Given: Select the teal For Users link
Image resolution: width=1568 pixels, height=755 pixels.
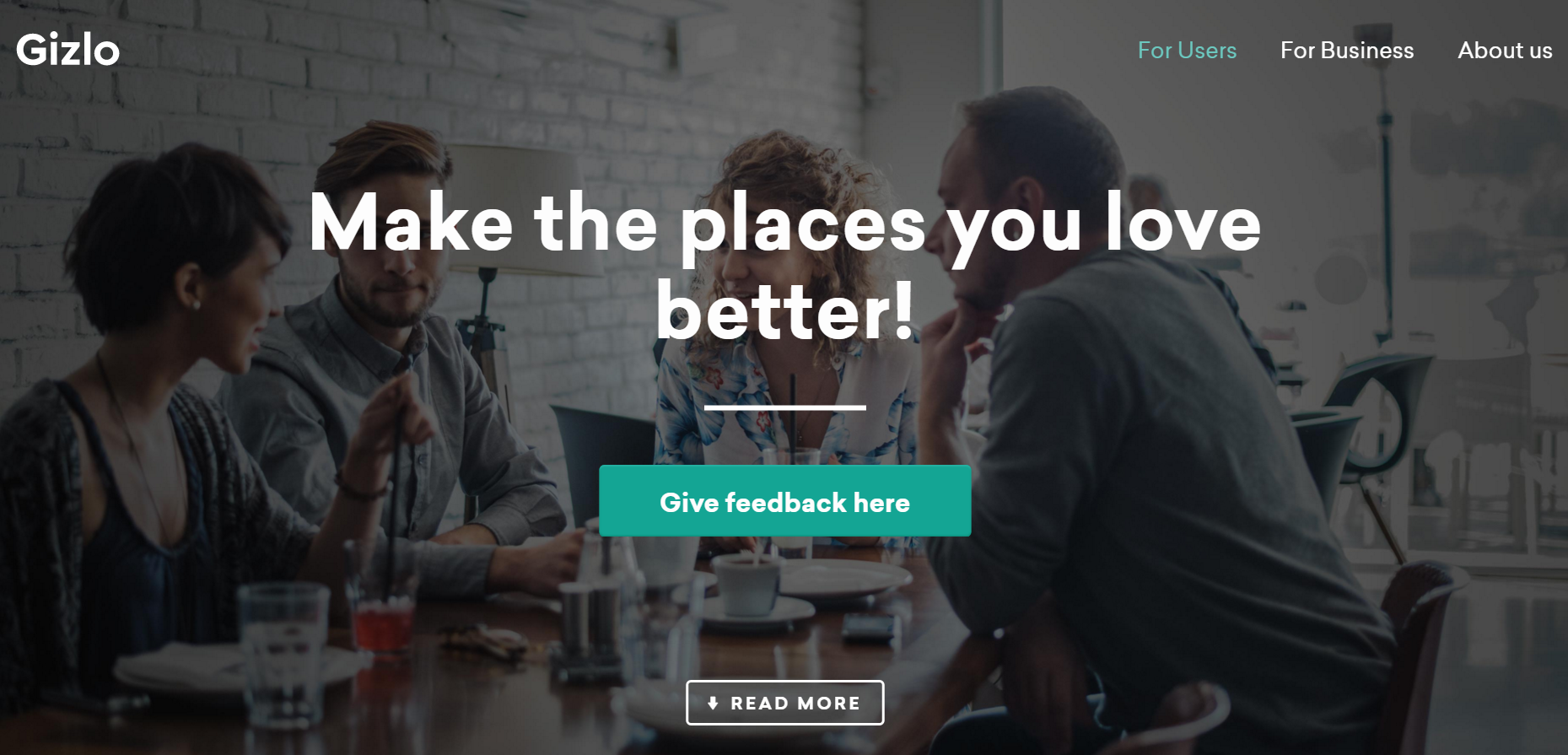Looking at the screenshot, I should 1187,51.
